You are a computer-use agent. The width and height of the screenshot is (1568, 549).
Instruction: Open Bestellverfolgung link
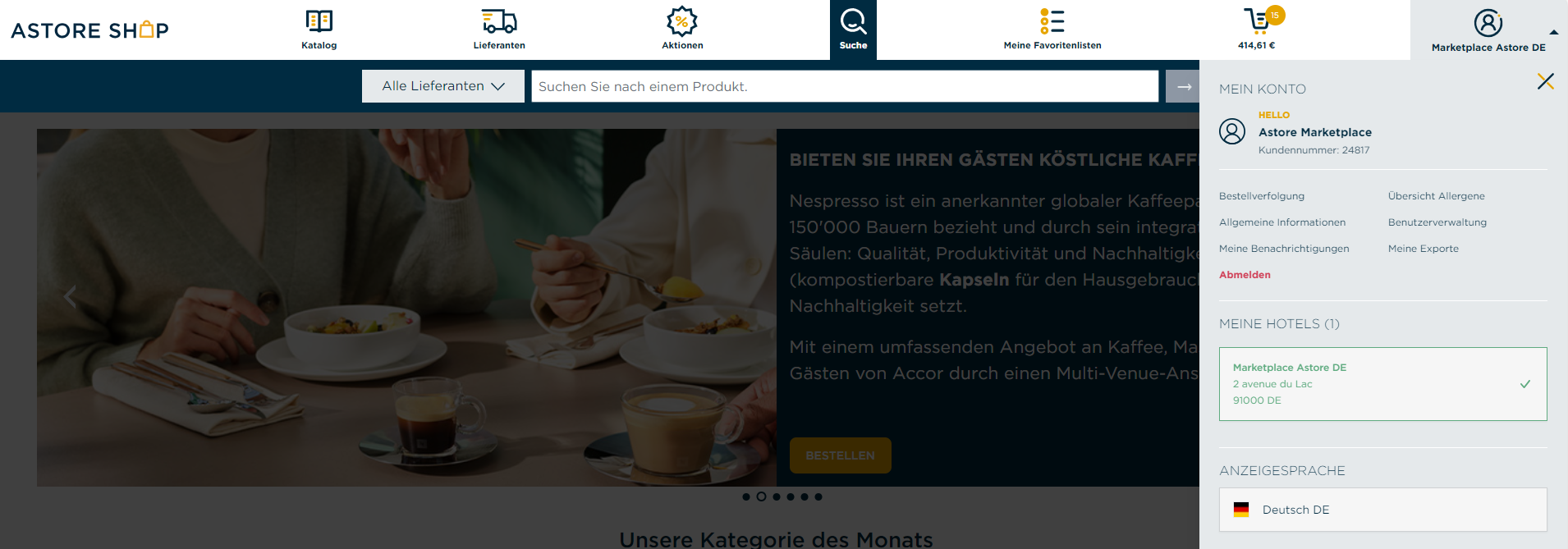click(1262, 196)
